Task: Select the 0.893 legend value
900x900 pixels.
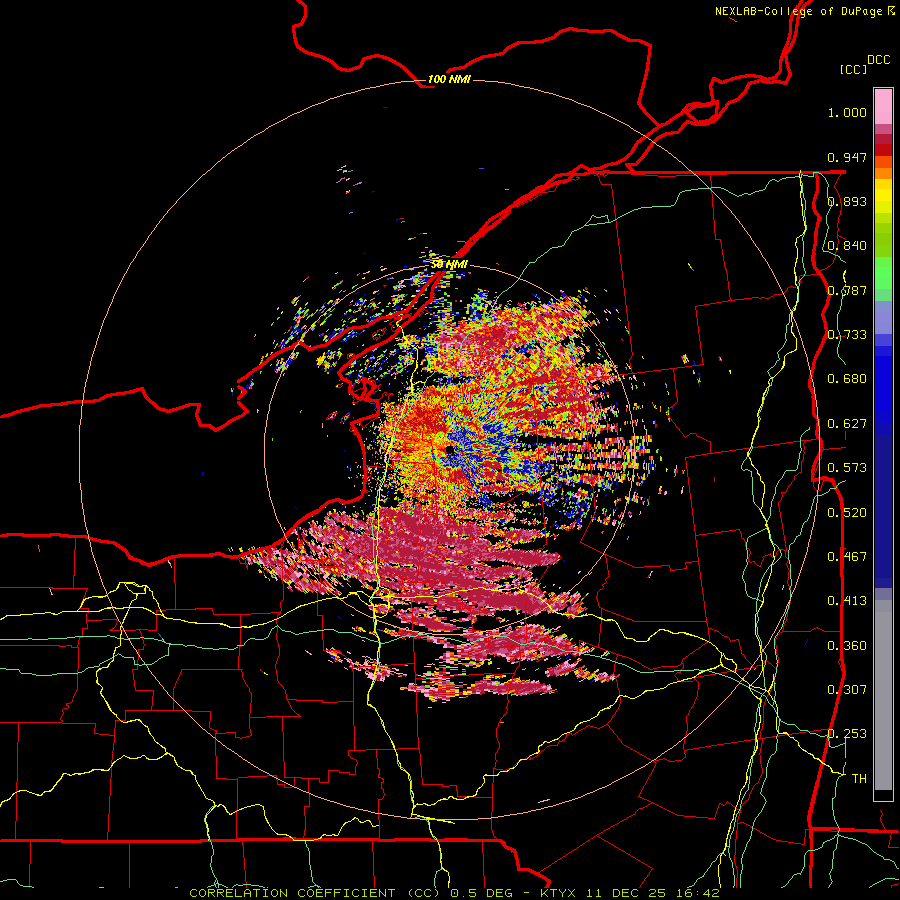Action: [x=847, y=201]
